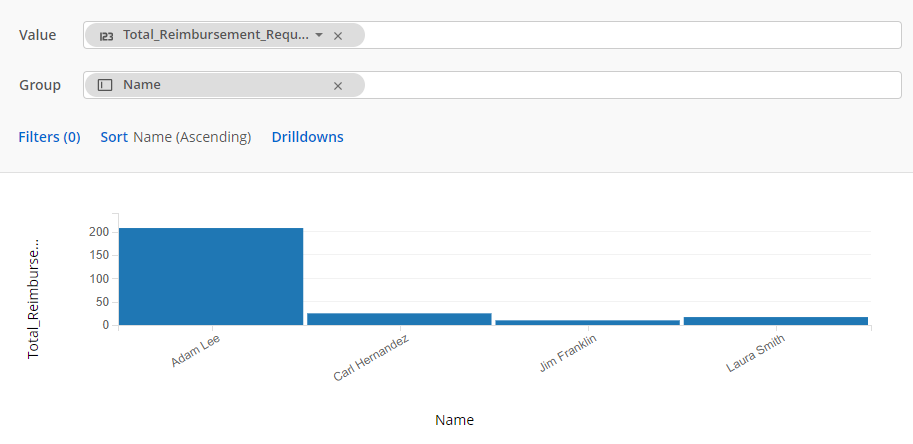Click the Name (Ascending) sort setting
The width and height of the screenshot is (913, 444).
(192, 137)
